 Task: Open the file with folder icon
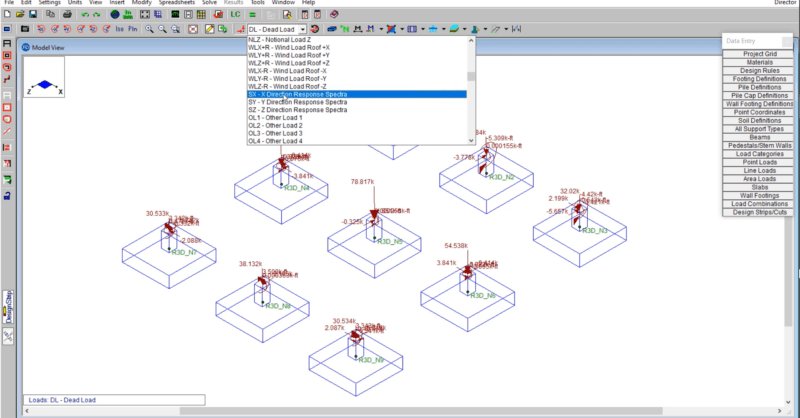(19, 15)
